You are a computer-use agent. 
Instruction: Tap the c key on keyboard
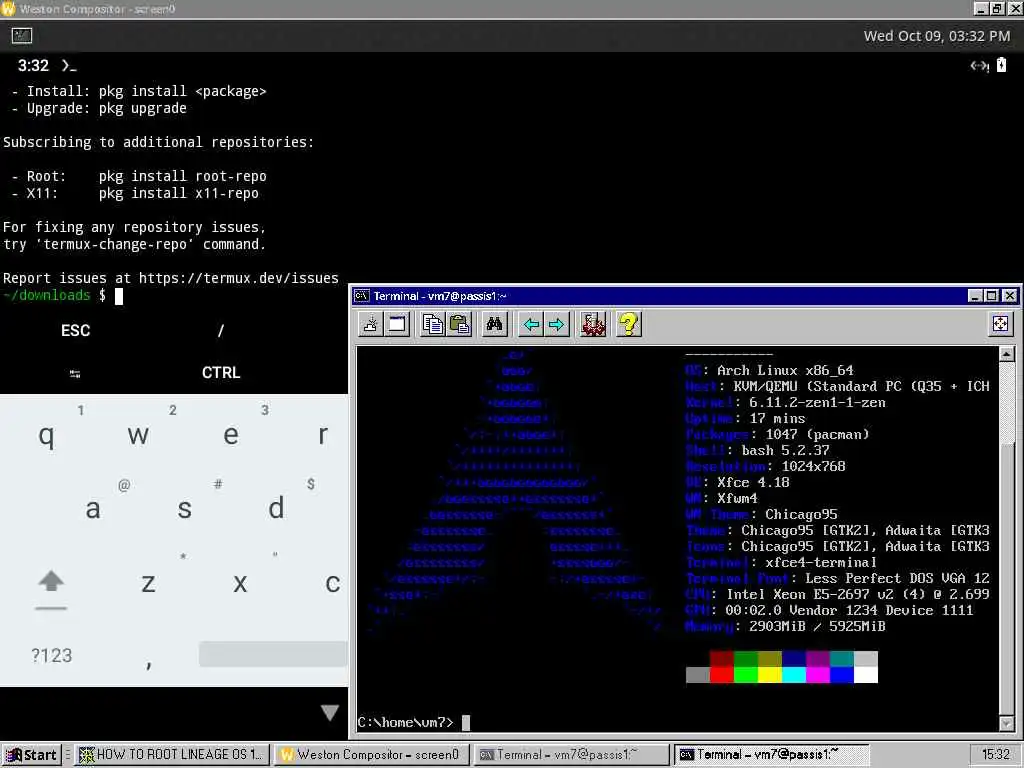click(x=332, y=583)
